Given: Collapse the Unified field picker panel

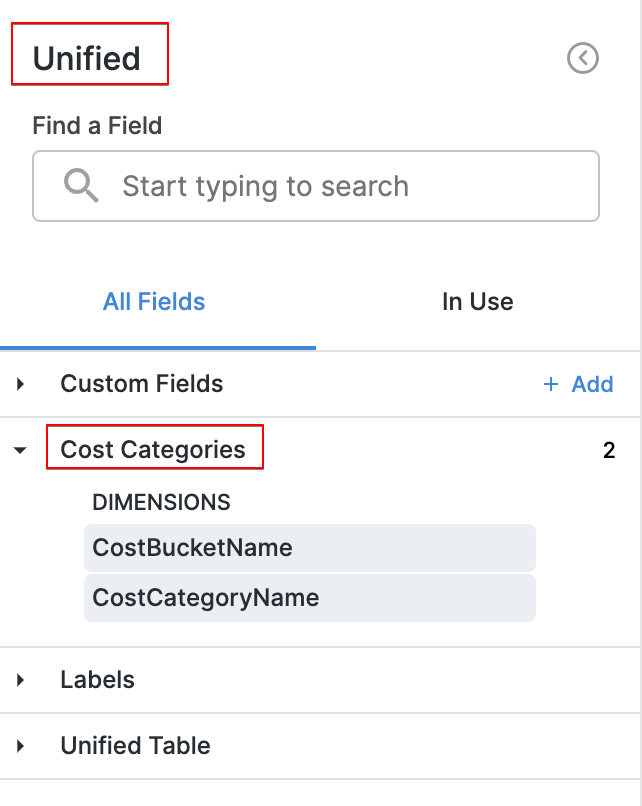Looking at the screenshot, I should coord(582,59).
